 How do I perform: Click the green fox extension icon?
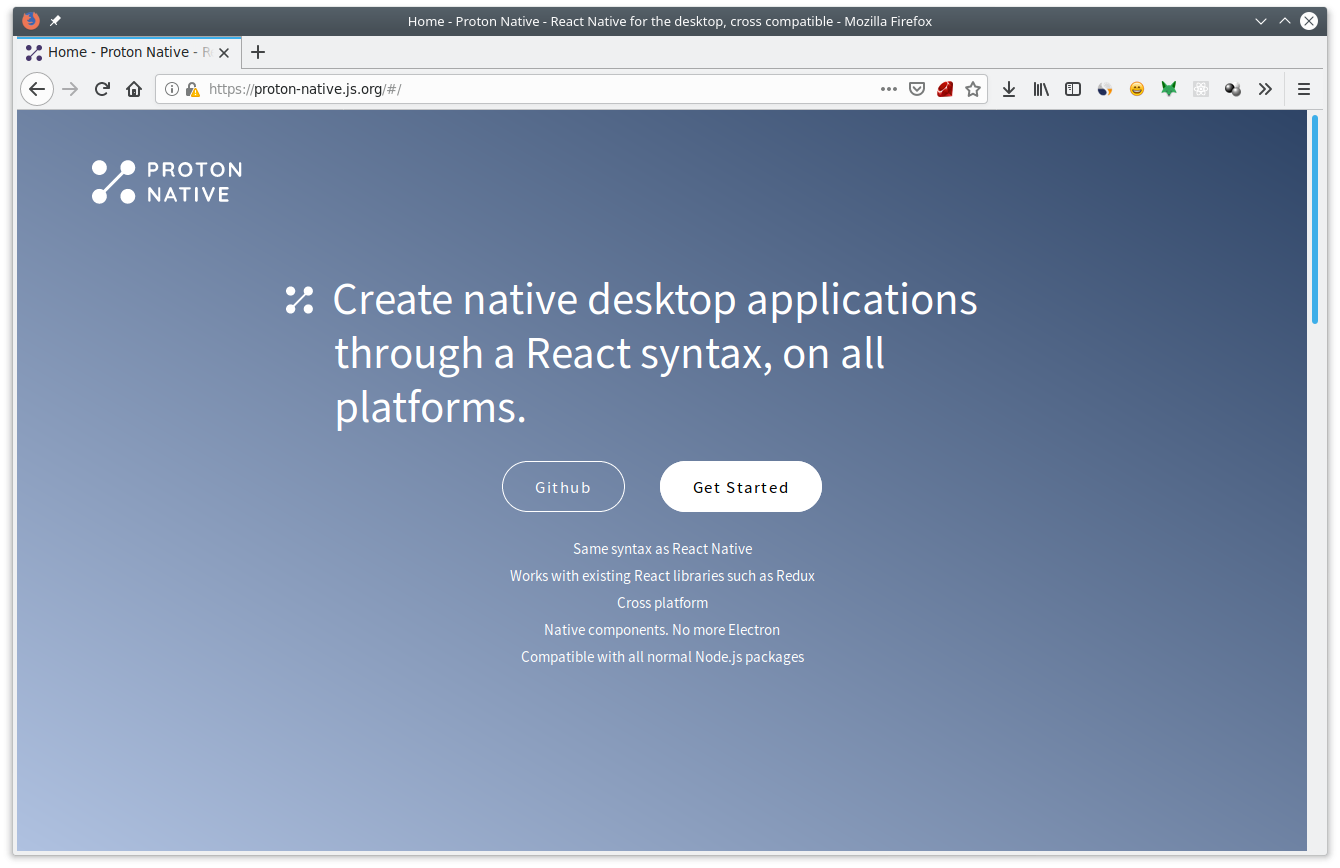1168,89
